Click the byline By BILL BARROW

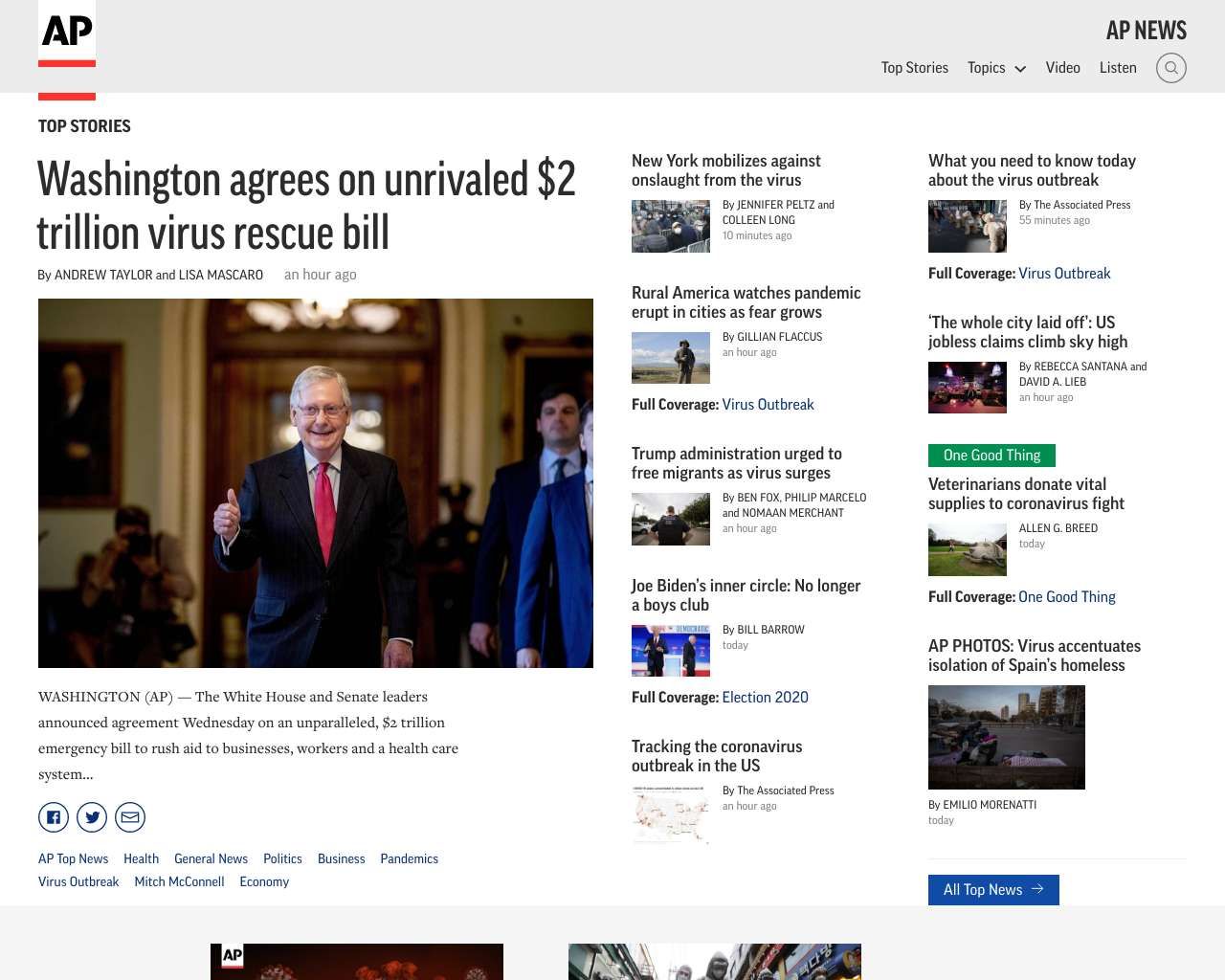click(764, 630)
